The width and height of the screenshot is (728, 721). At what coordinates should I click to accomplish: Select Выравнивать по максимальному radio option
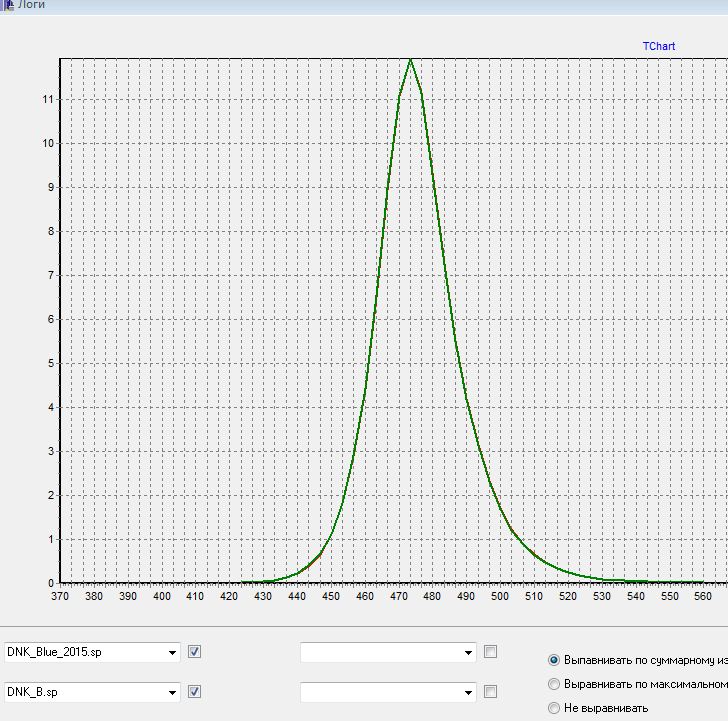coord(554,684)
